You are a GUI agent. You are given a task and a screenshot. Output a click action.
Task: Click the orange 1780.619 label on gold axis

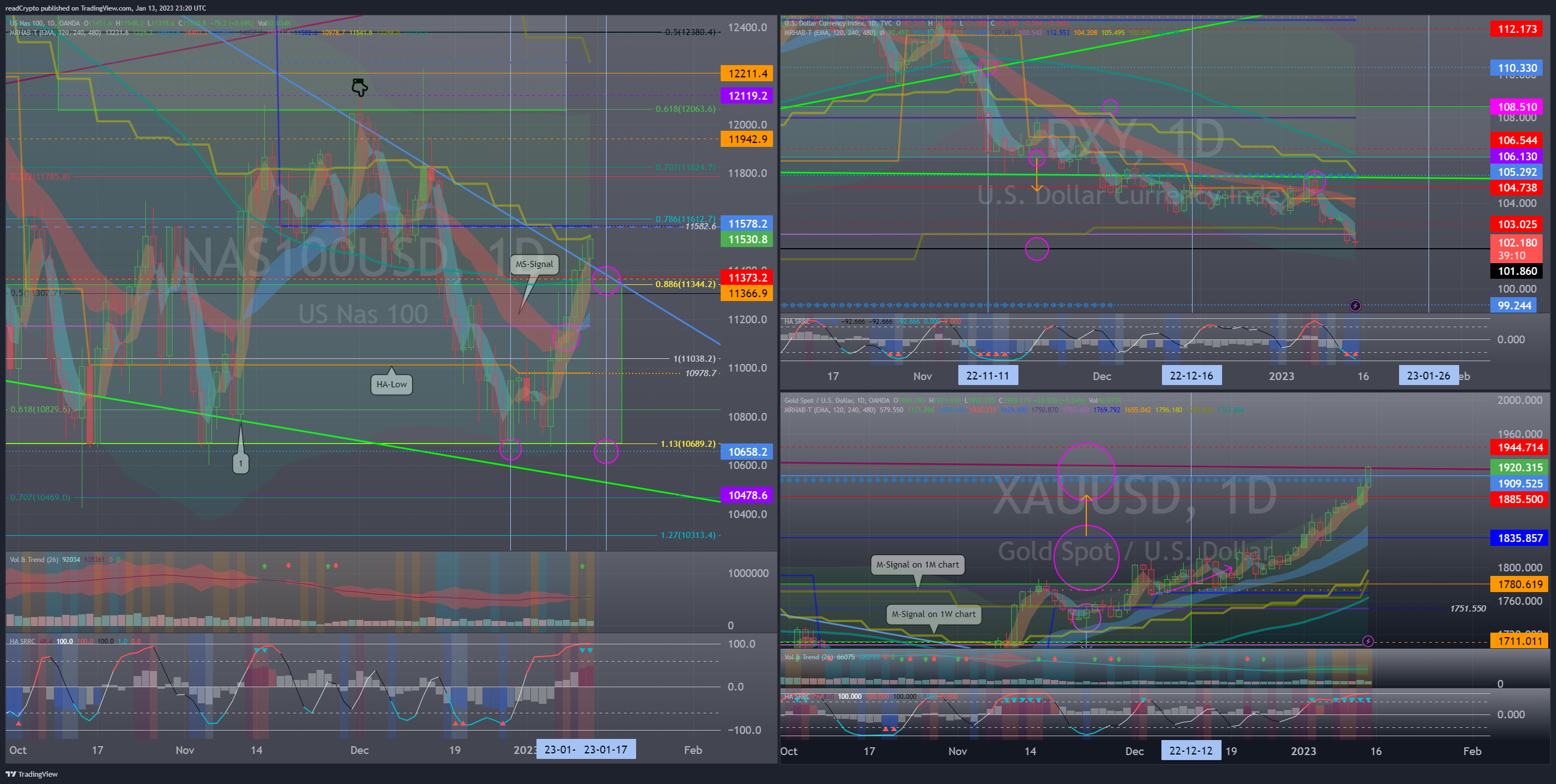pos(1519,584)
